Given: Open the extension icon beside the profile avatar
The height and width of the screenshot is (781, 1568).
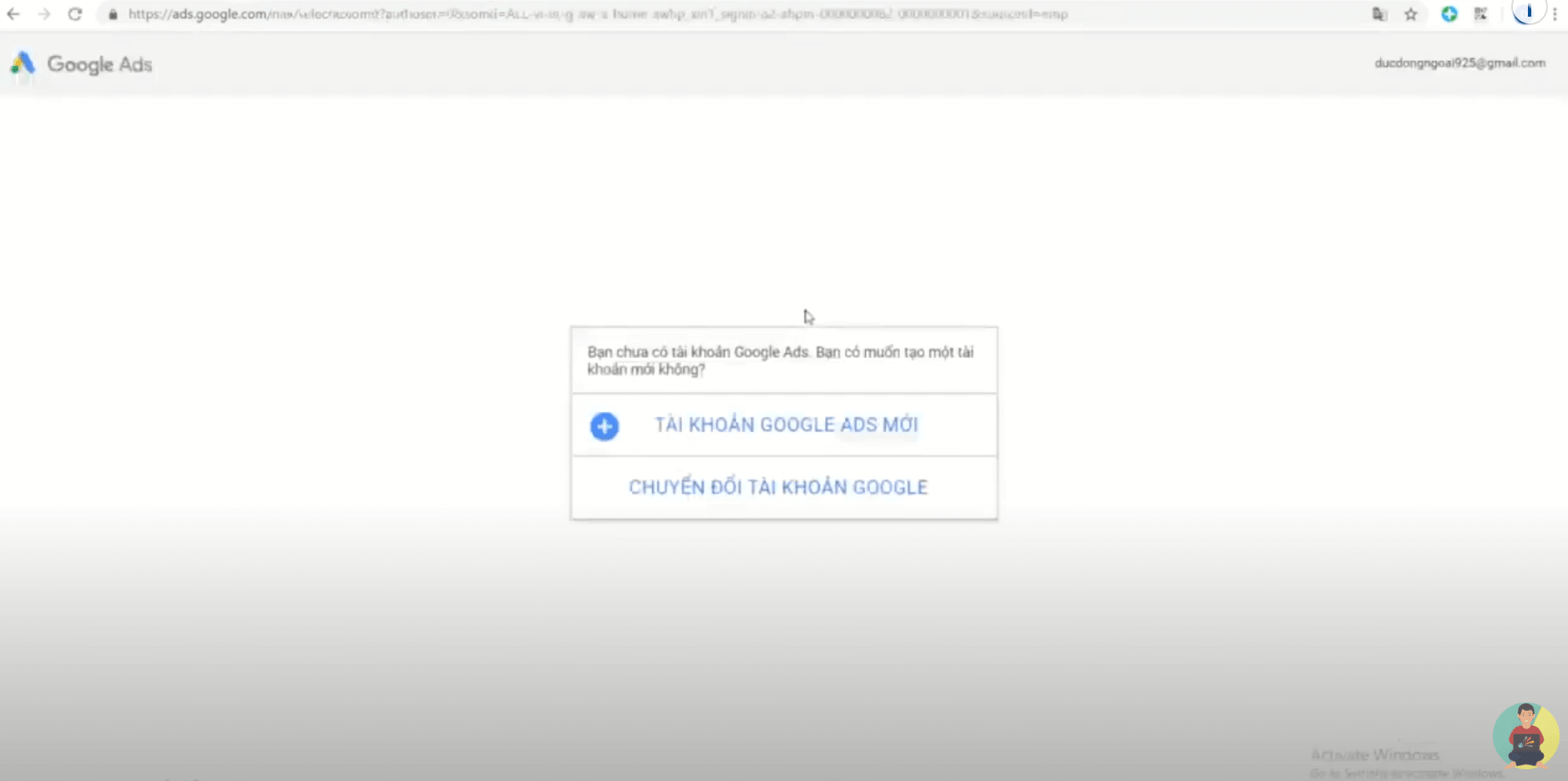Looking at the screenshot, I should pos(1481,14).
